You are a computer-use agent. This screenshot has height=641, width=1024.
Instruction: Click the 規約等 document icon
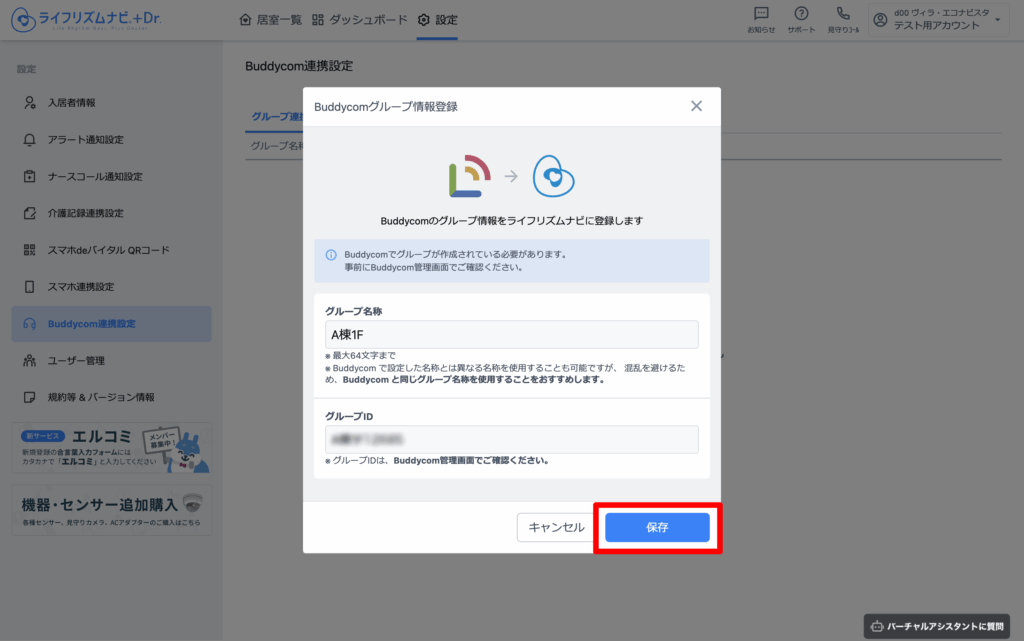[29, 397]
